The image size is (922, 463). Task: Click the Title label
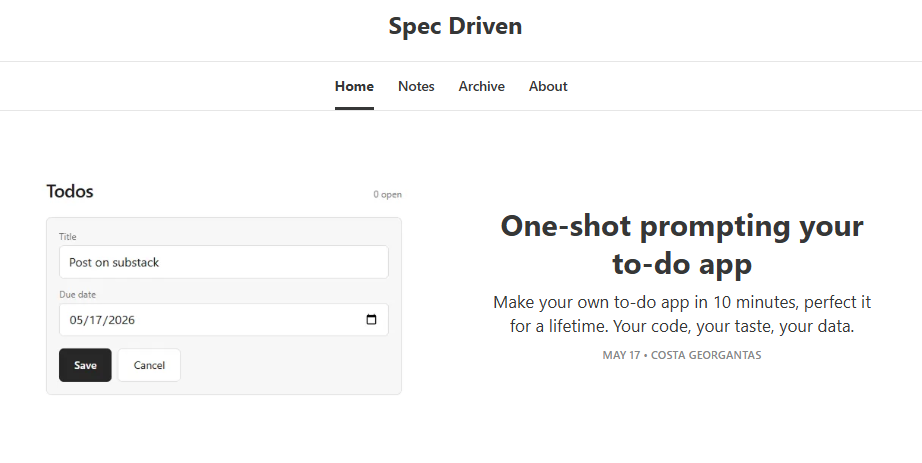(x=68, y=237)
